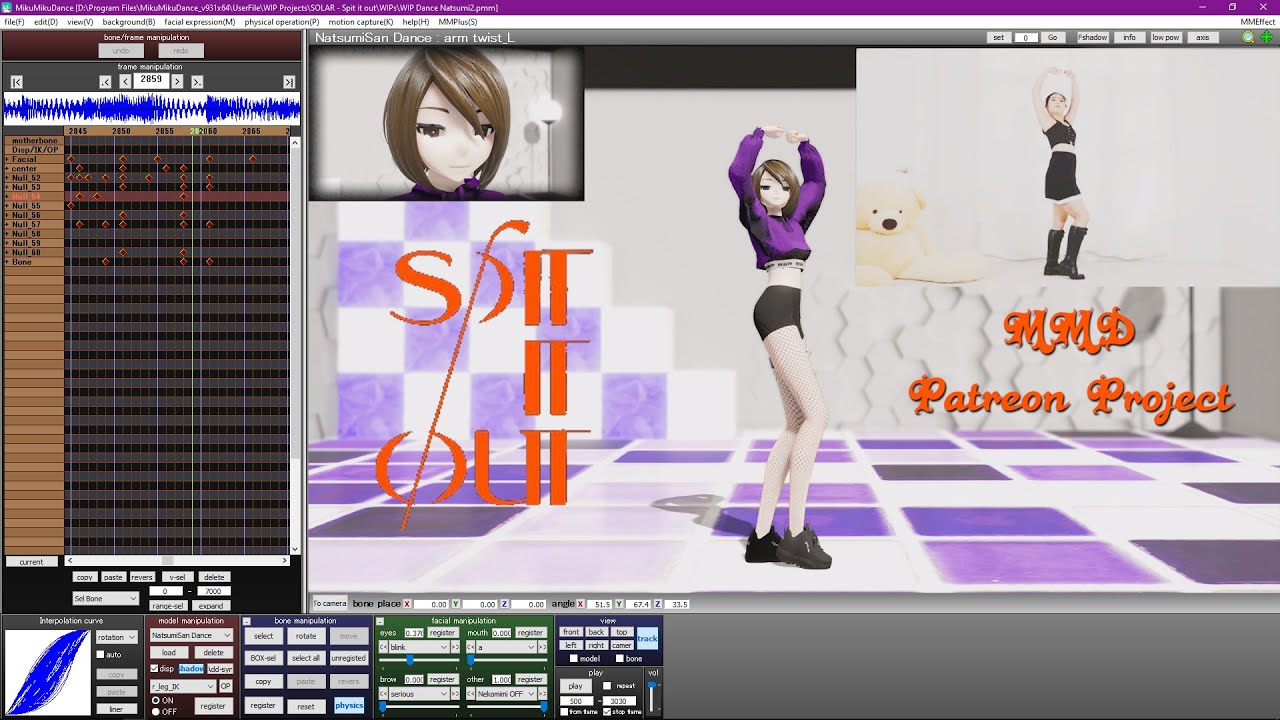
Task: Enable the repeat playback checkbox
Action: [x=607, y=686]
